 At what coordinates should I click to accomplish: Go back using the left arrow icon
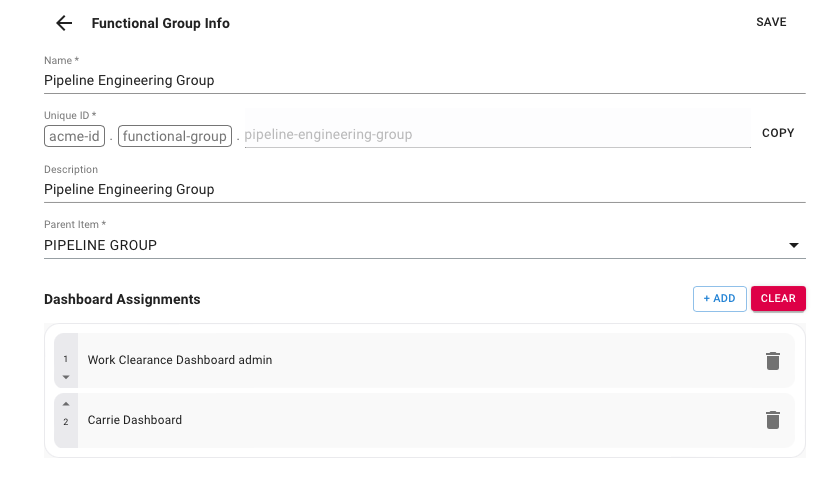point(64,23)
